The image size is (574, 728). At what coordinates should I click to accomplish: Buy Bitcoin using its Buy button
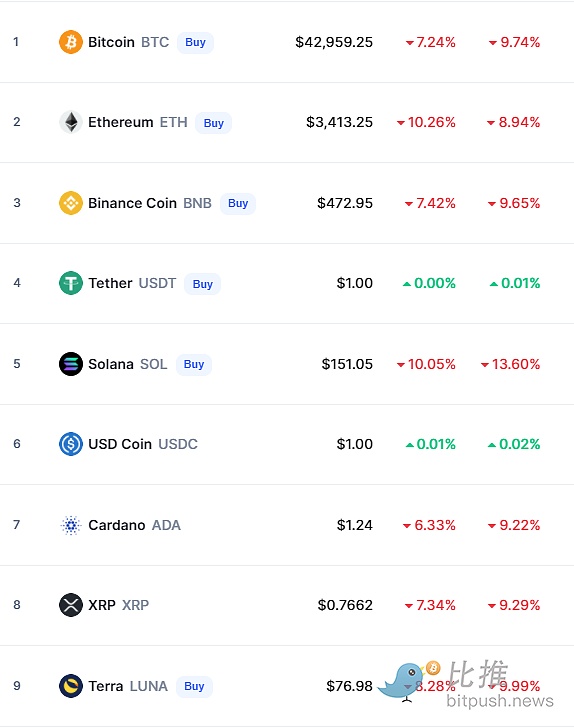coord(195,42)
